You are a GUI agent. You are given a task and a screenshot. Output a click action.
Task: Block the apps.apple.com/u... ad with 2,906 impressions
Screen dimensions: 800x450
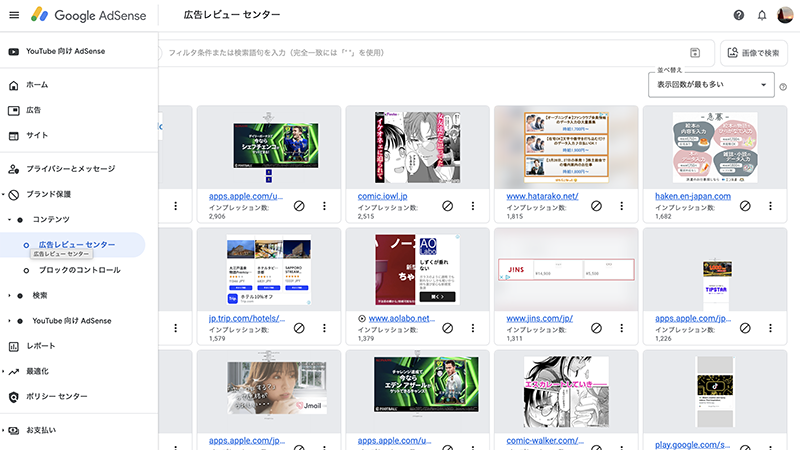(299, 206)
